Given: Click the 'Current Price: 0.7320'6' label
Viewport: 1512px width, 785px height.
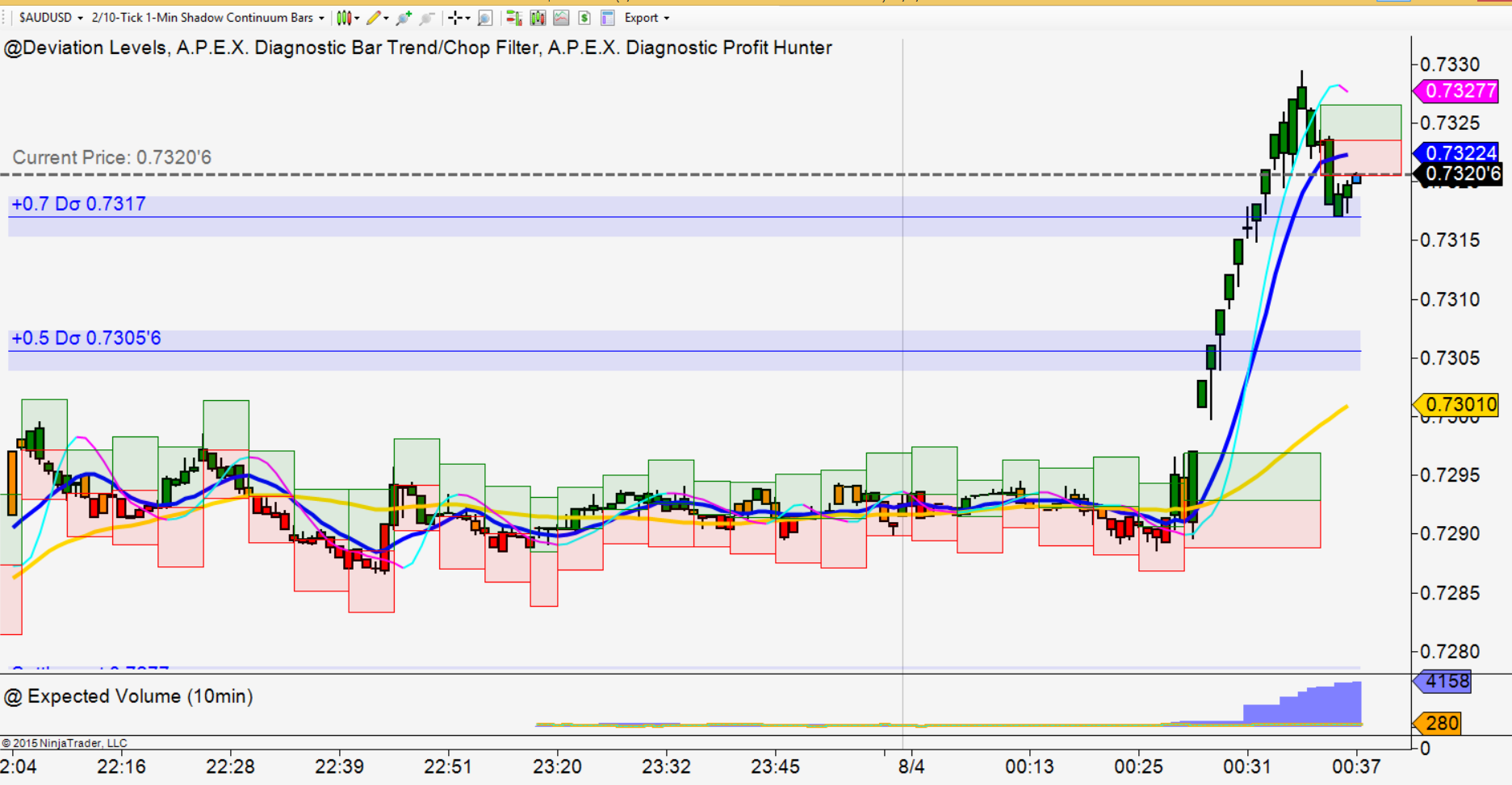Looking at the screenshot, I should [112, 157].
